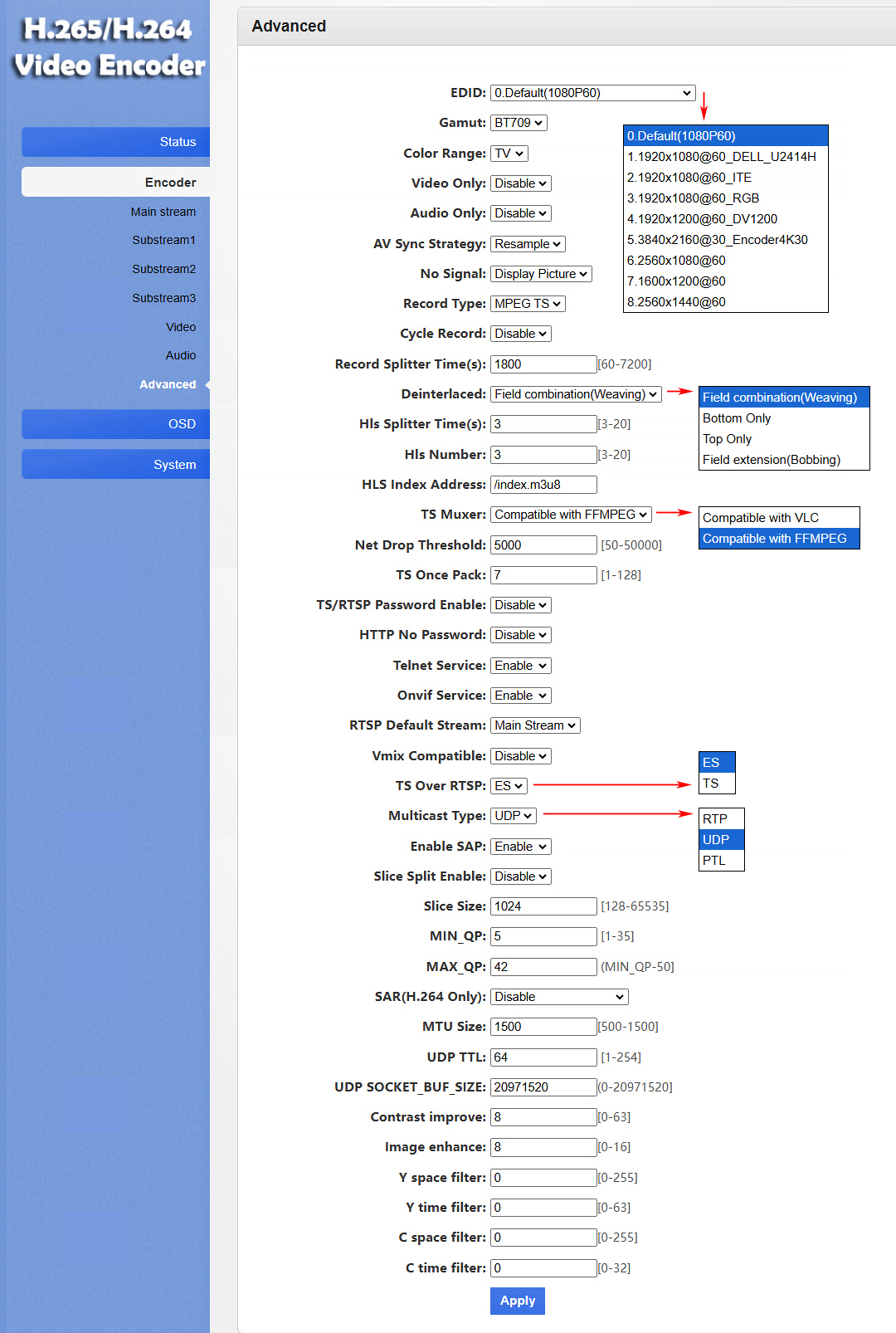The image size is (896, 1333).
Task: Open the Deinterlaced dropdown
Action: [576, 394]
